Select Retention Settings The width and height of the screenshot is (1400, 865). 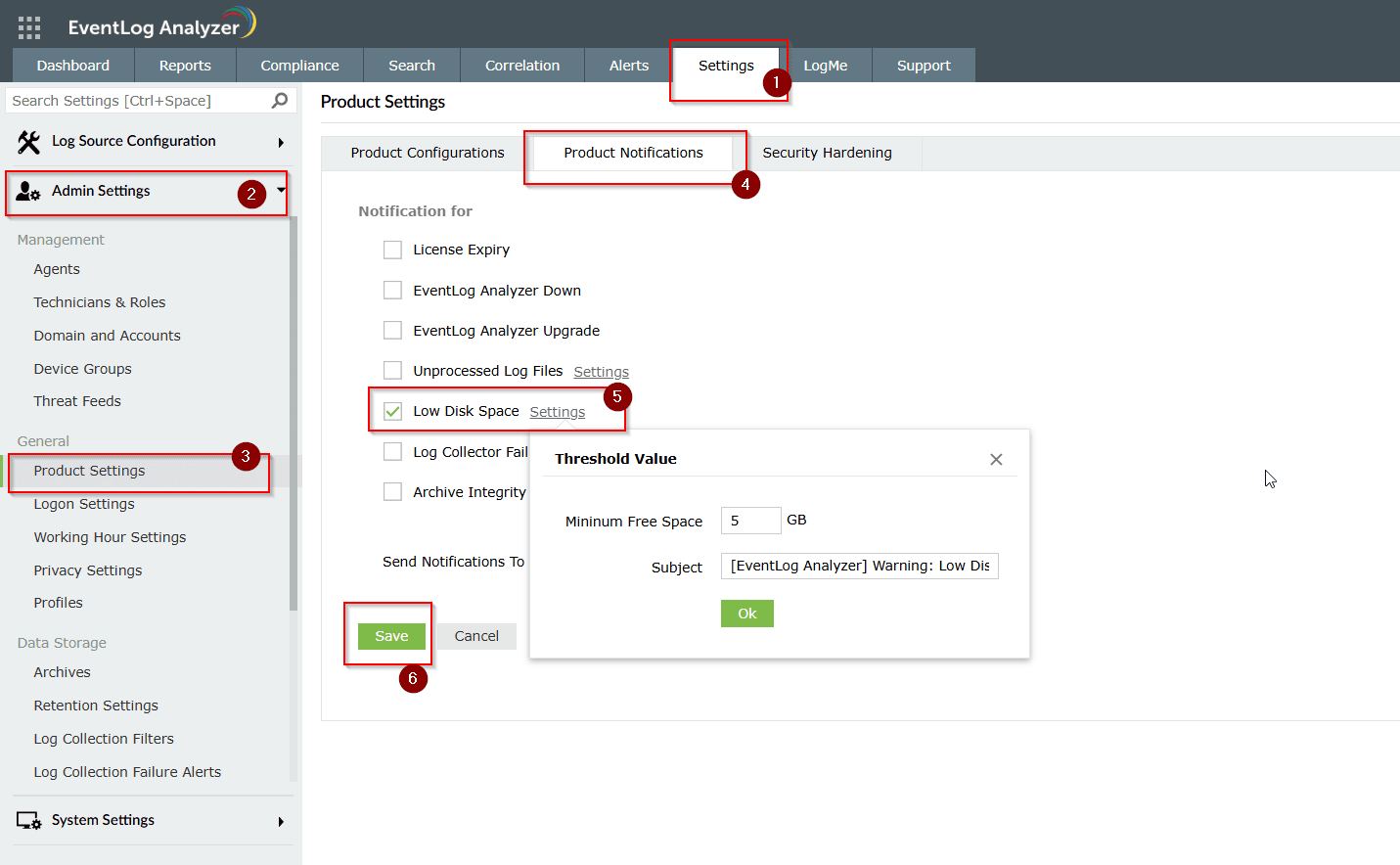96,706
